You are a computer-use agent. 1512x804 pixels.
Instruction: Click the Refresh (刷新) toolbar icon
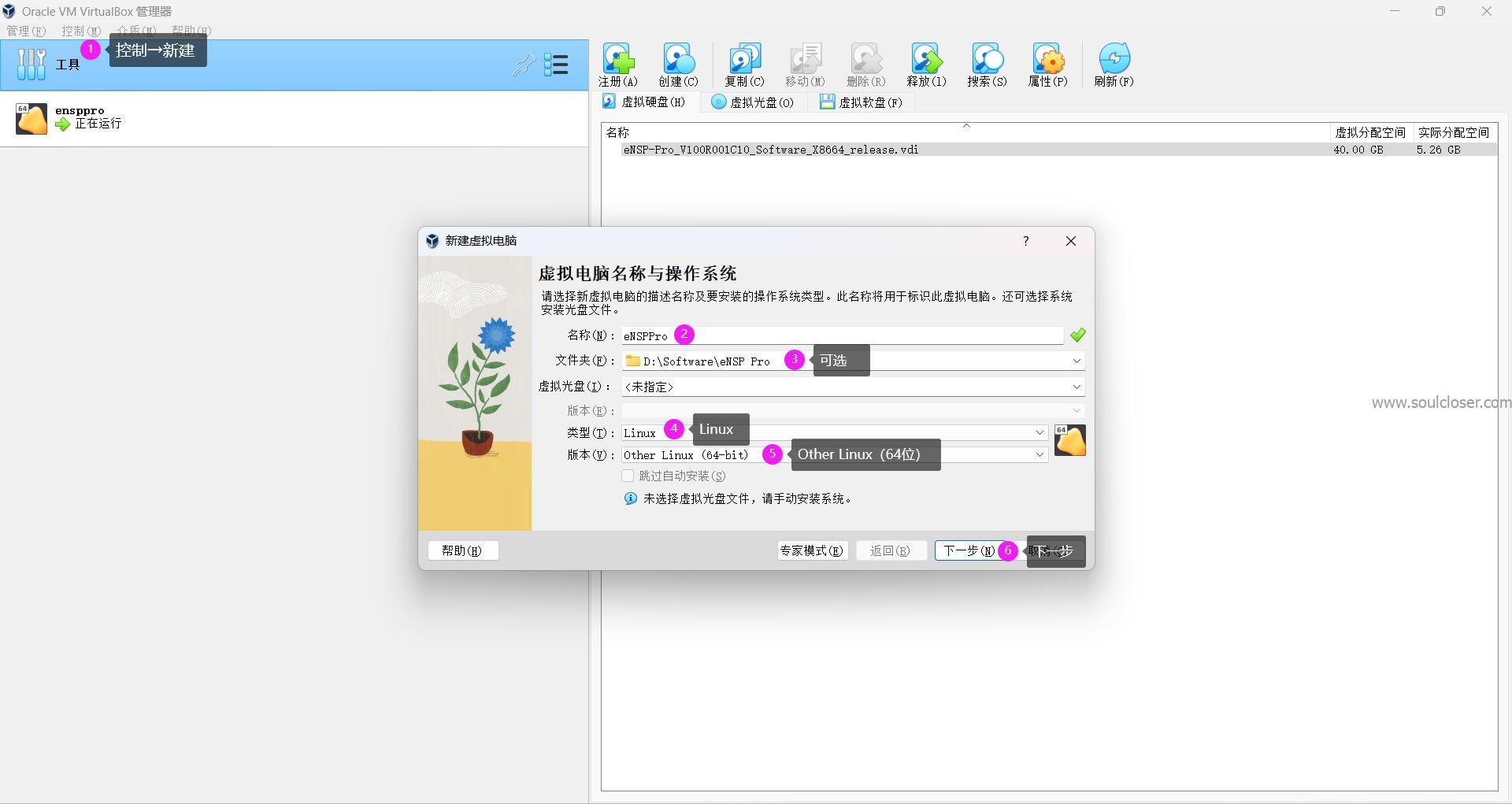pos(1114,59)
